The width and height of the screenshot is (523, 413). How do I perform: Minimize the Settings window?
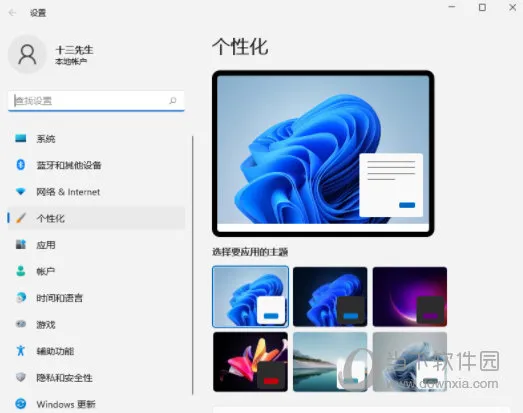(x=452, y=7)
